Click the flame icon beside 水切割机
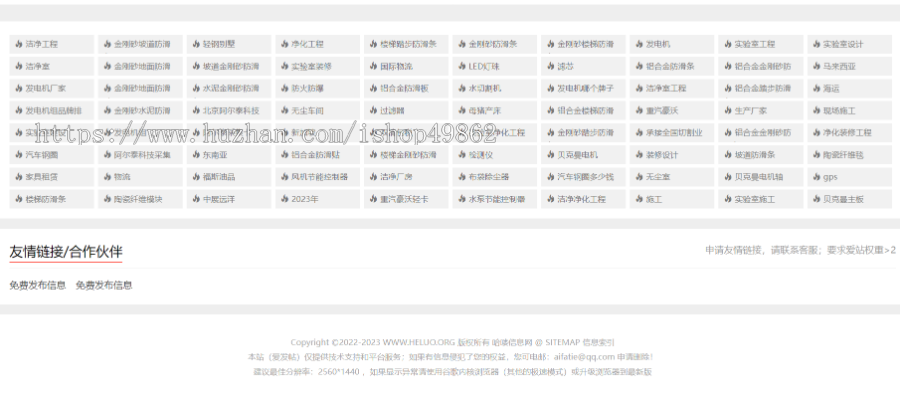This screenshot has width=900, height=396. click(462, 88)
